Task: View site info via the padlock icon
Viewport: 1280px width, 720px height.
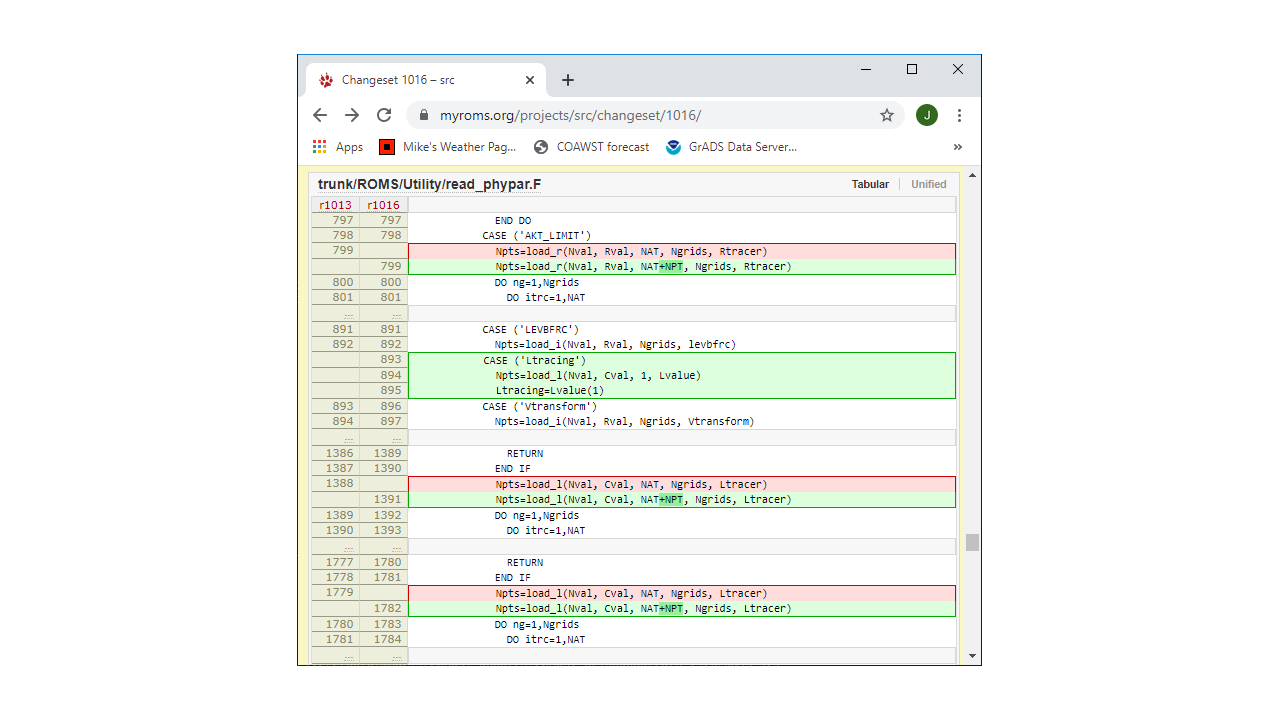Action: [424, 115]
